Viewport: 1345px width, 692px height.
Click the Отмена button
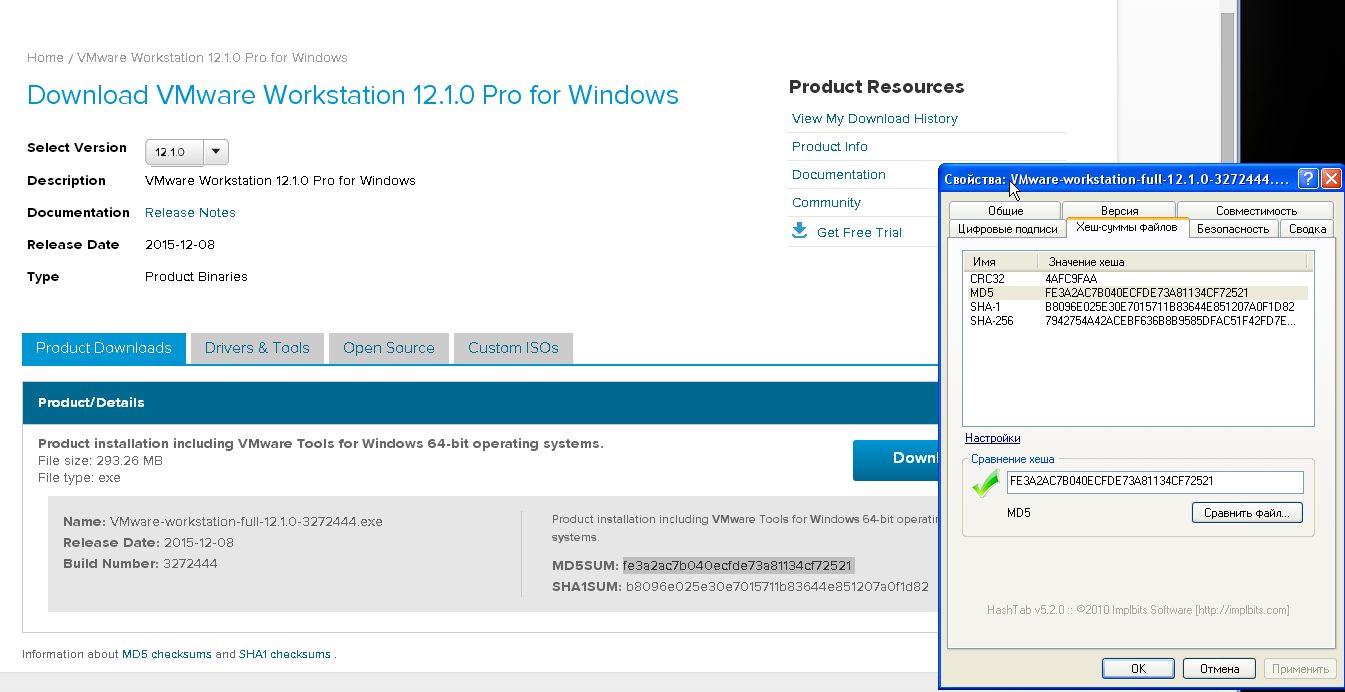pos(1218,668)
